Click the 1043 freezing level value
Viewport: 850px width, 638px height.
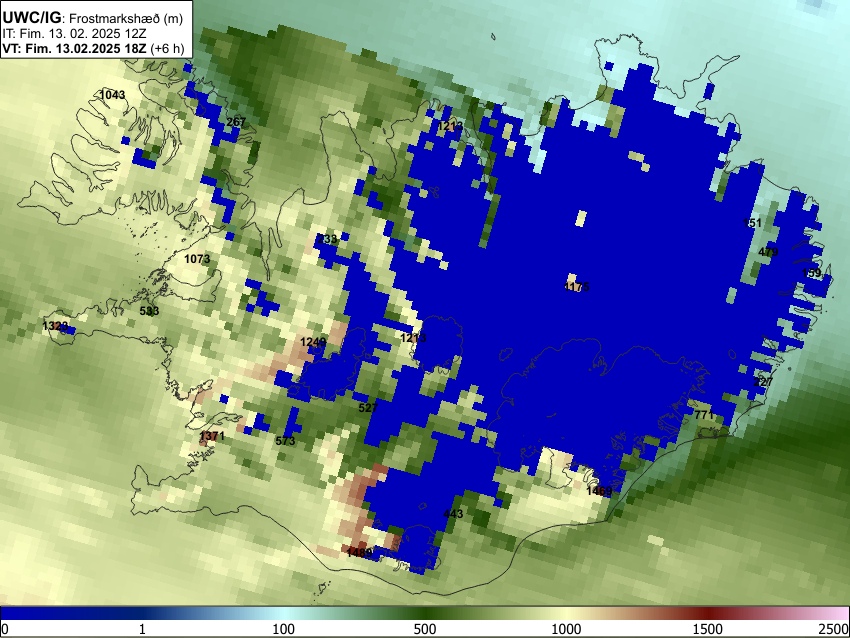pos(112,95)
